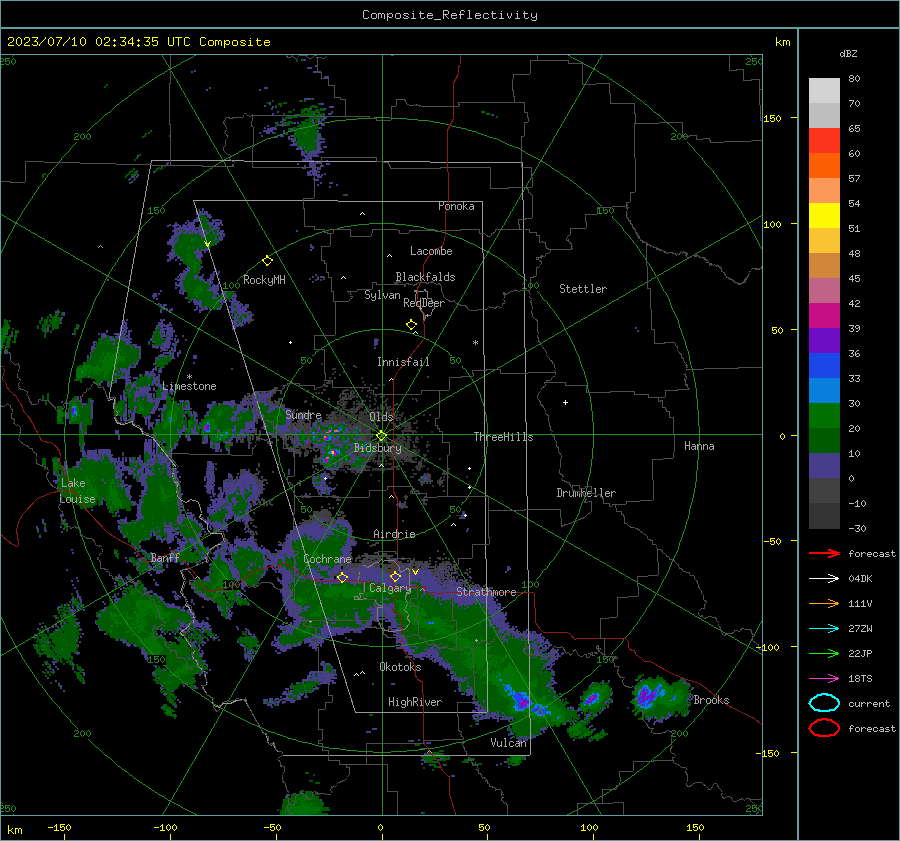Click the Sundre town label
This screenshot has height=841, width=900.
(303, 414)
